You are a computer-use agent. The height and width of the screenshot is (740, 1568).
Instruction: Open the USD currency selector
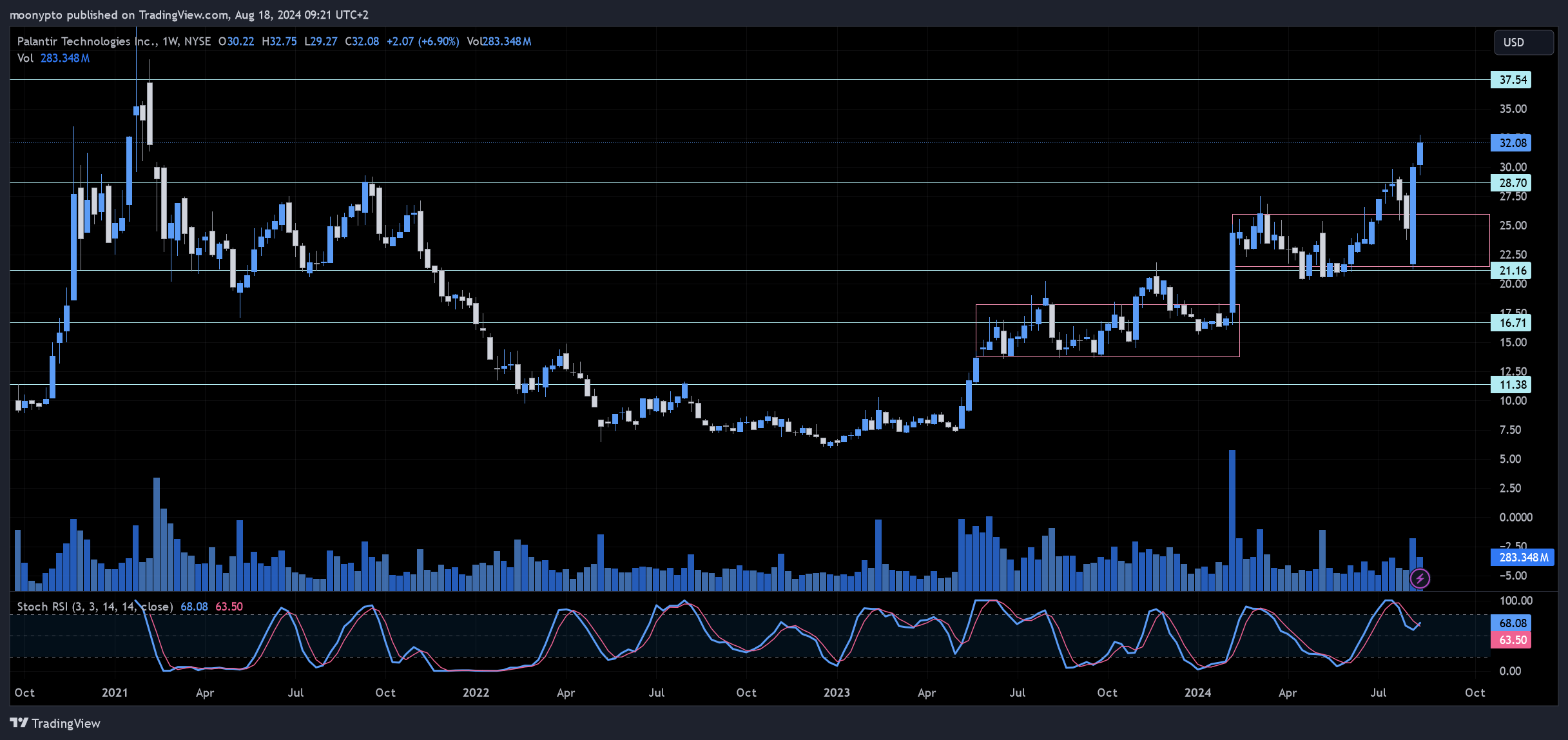1524,43
